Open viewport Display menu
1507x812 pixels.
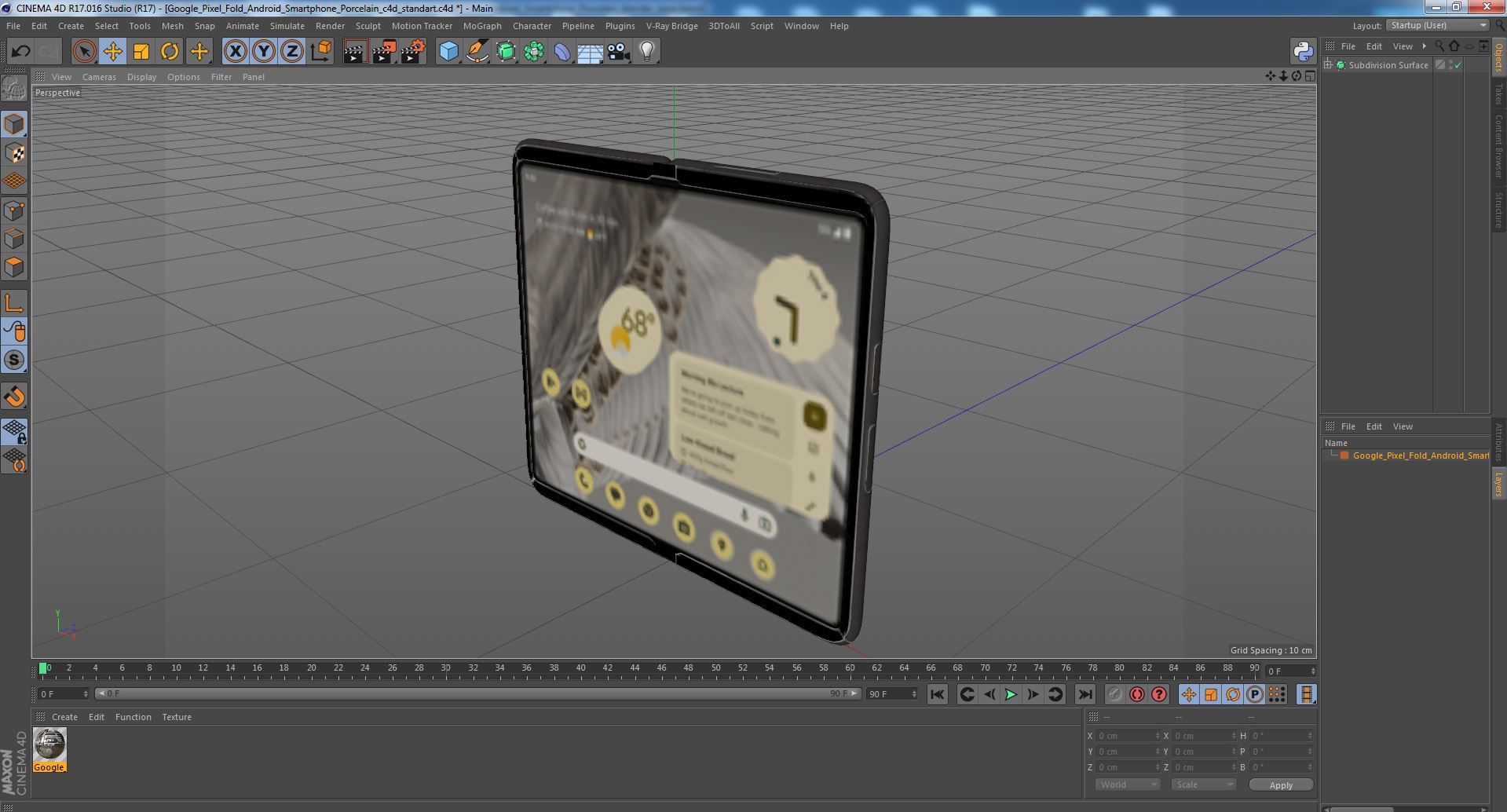pos(141,77)
